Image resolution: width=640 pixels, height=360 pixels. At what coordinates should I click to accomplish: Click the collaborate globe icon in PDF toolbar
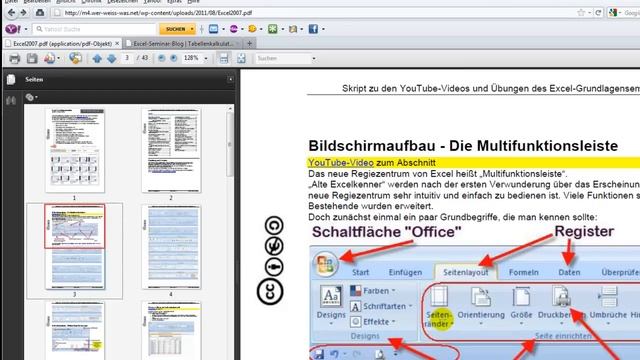[x=75, y=58]
